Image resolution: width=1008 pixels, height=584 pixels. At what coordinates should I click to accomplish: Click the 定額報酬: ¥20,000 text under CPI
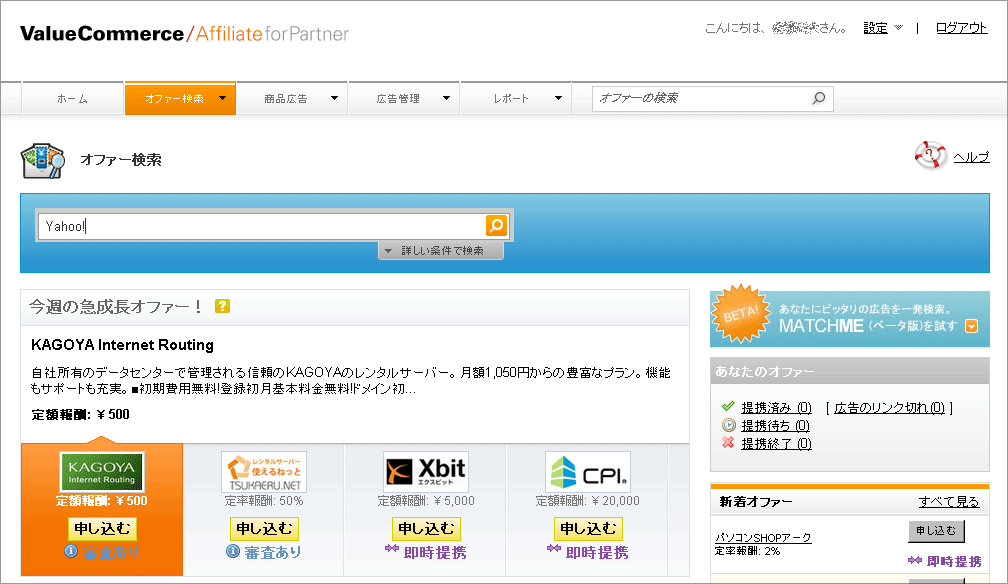588,500
